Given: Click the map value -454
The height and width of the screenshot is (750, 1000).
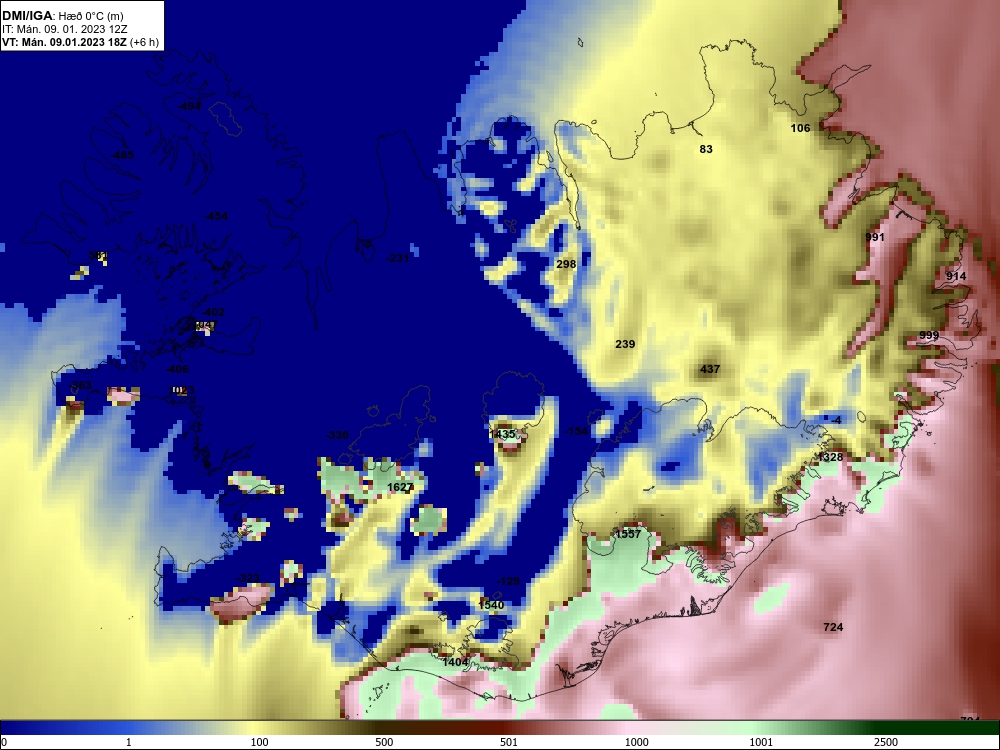Looking at the screenshot, I should (x=216, y=217).
